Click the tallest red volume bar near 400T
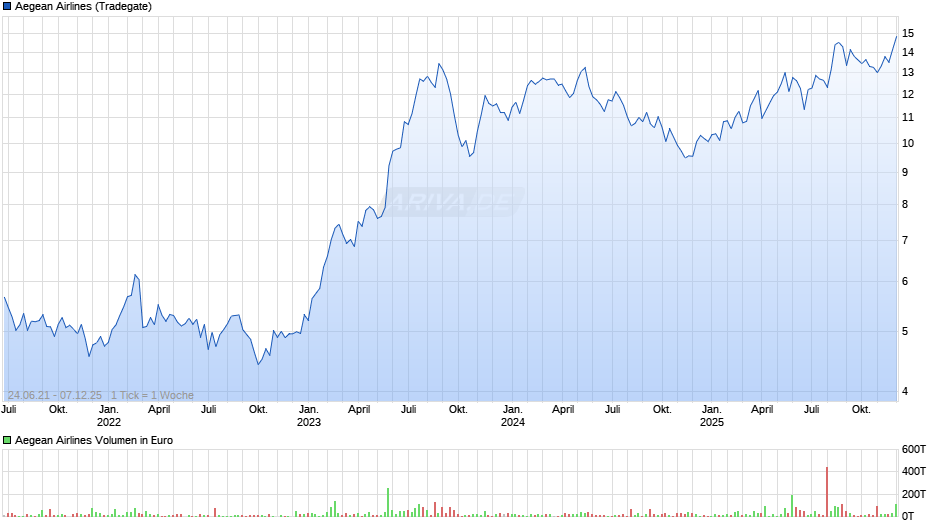940x526 pixels. coord(827,492)
